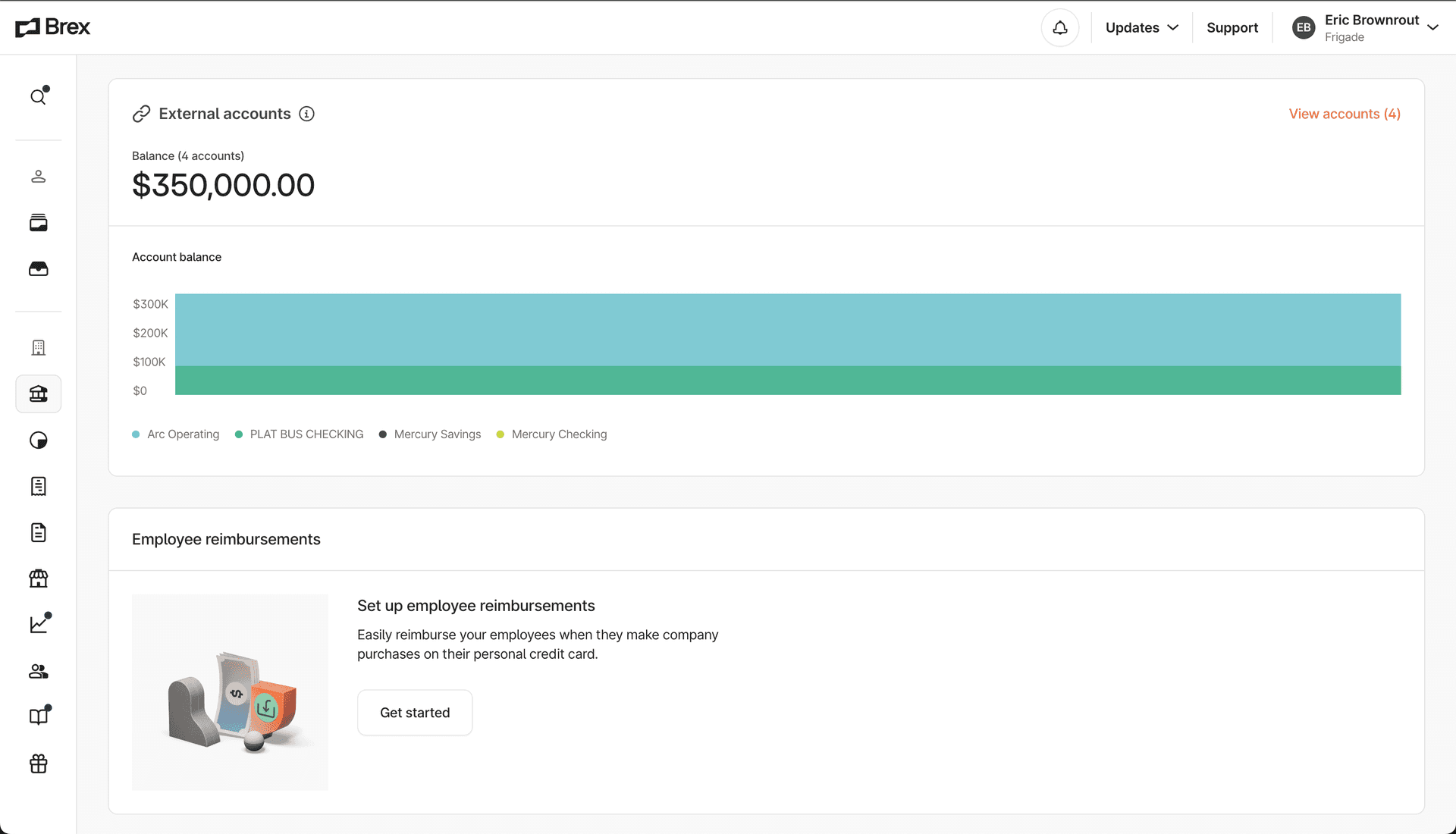Open the document bills sidebar icon
Screen dimensions: 1456x834
point(39,533)
